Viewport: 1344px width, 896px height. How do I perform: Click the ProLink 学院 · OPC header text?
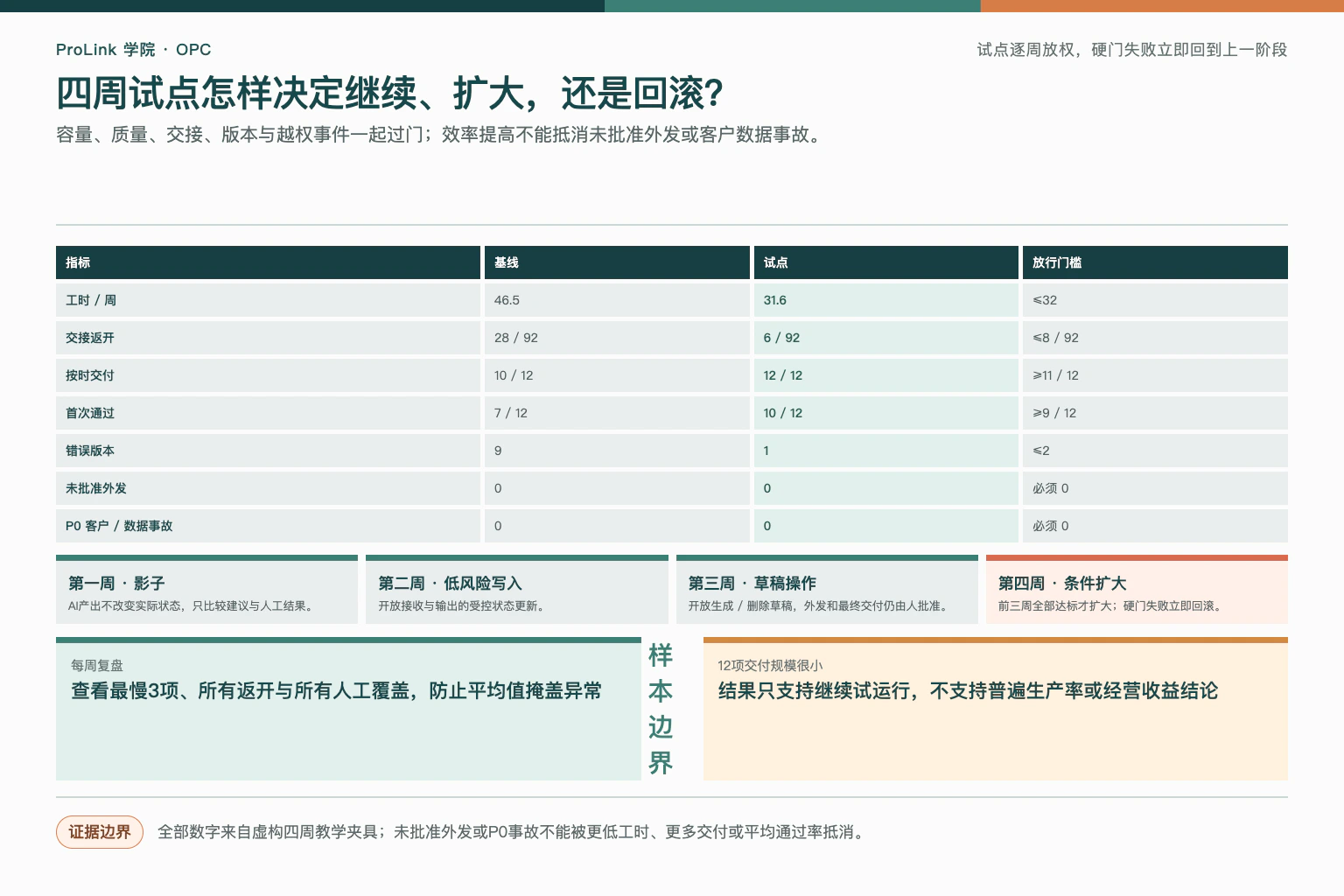[x=134, y=50]
